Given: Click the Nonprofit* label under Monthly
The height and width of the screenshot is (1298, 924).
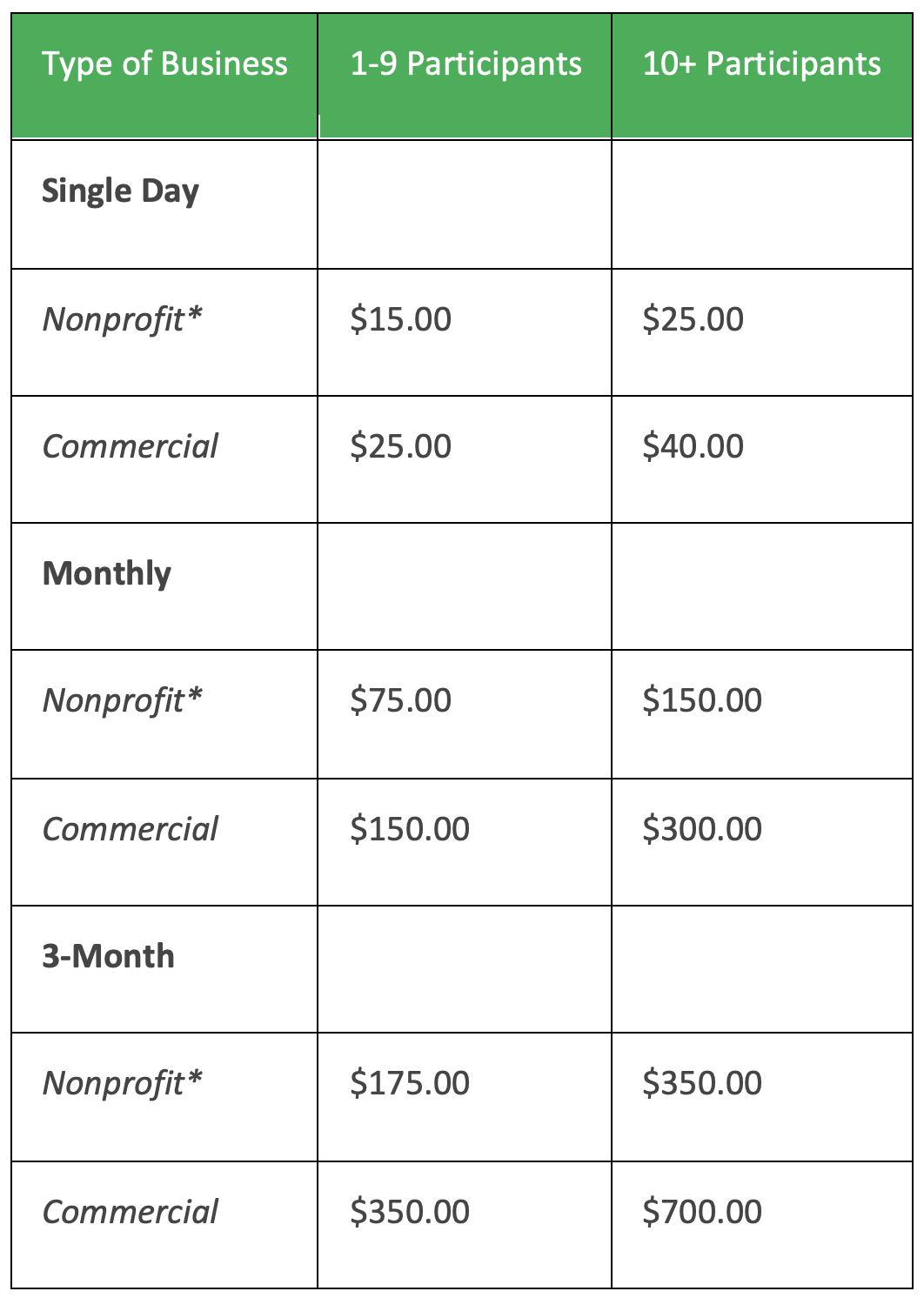Looking at the screenshot, I should [x=122, y=700].
